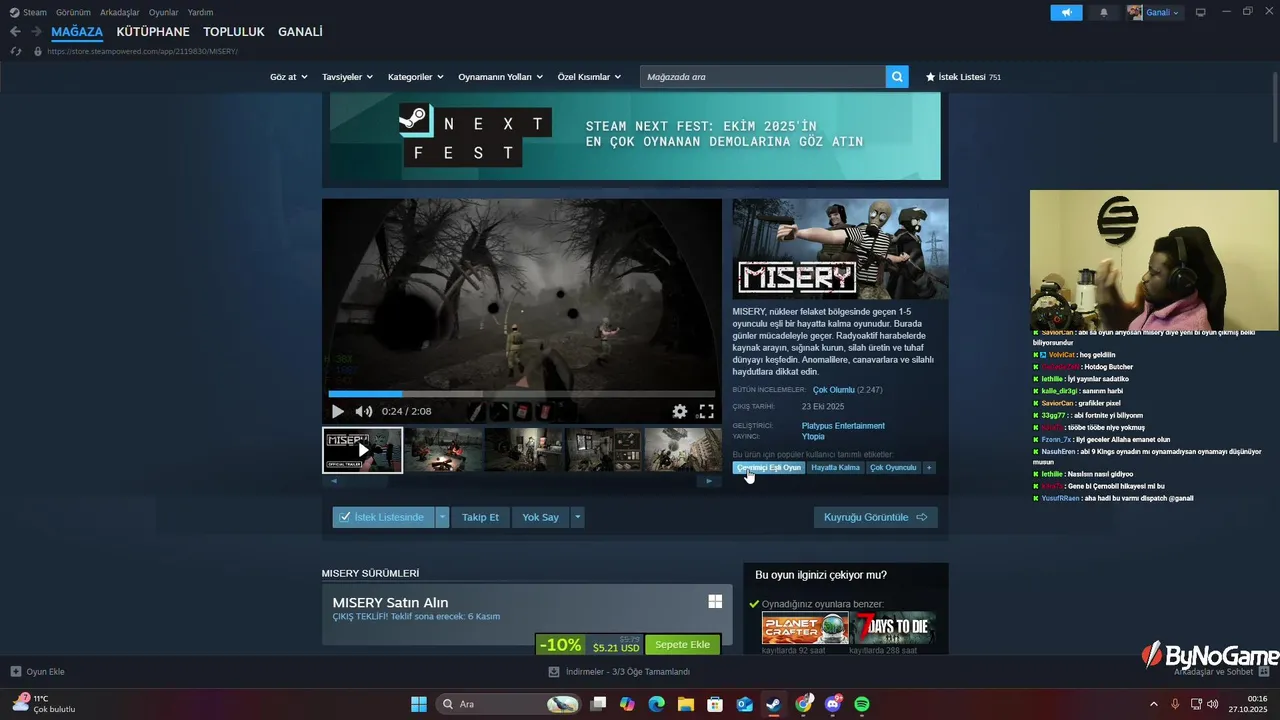Expand the Yok Say dropdown arrow
Image resolution: width=1280 pixels, height=720 pixels.
click(x=577, y=517)
